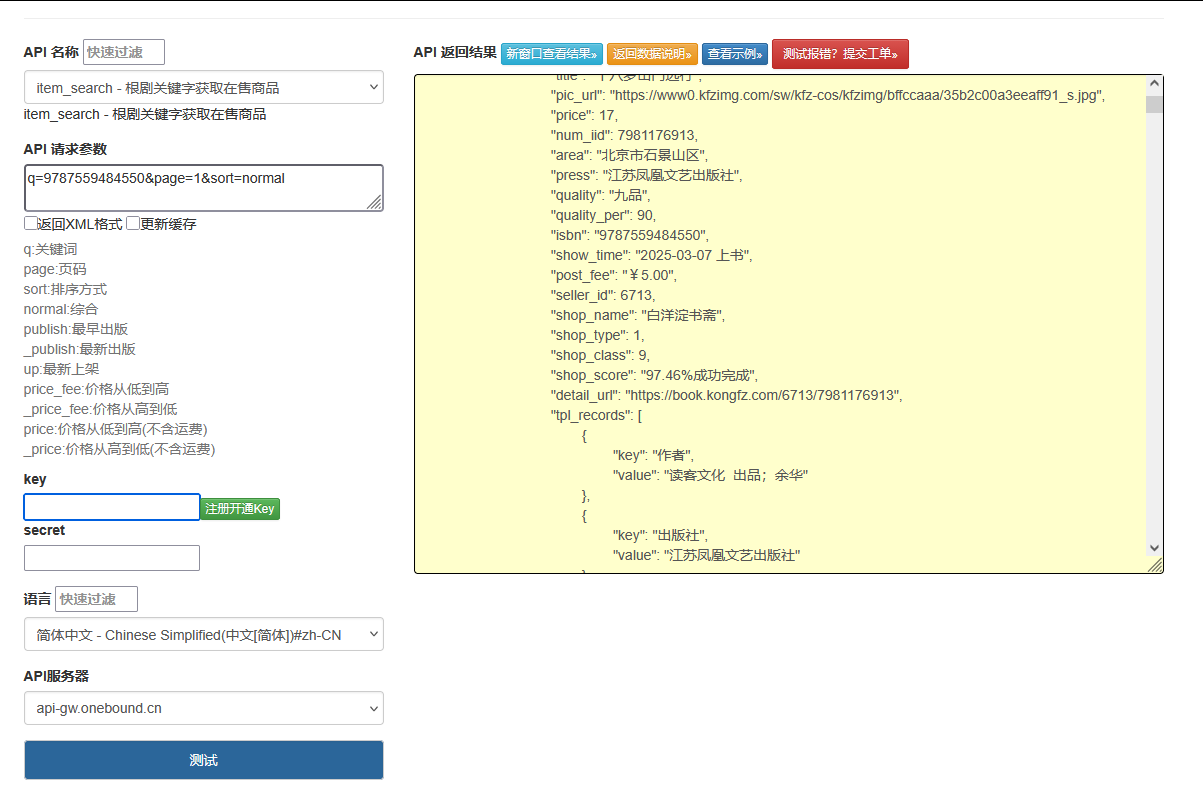Viewport: 1203px width, 791px height.
Task: Click the green 注册开通Key button
Action: (x=240, y=509)
